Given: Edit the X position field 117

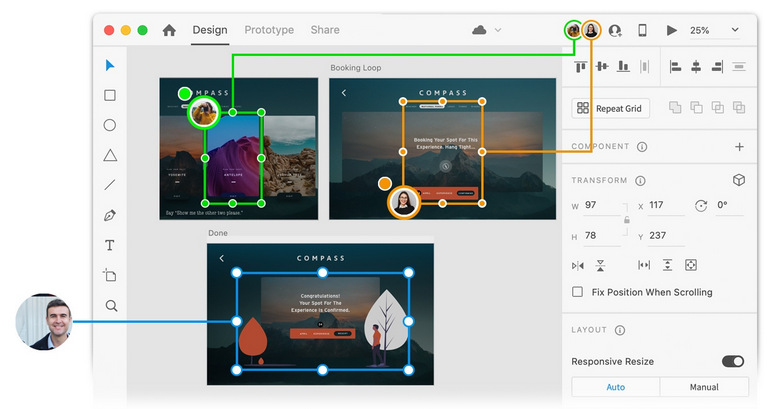Looking at the screenshot, I should coord(666,205).
